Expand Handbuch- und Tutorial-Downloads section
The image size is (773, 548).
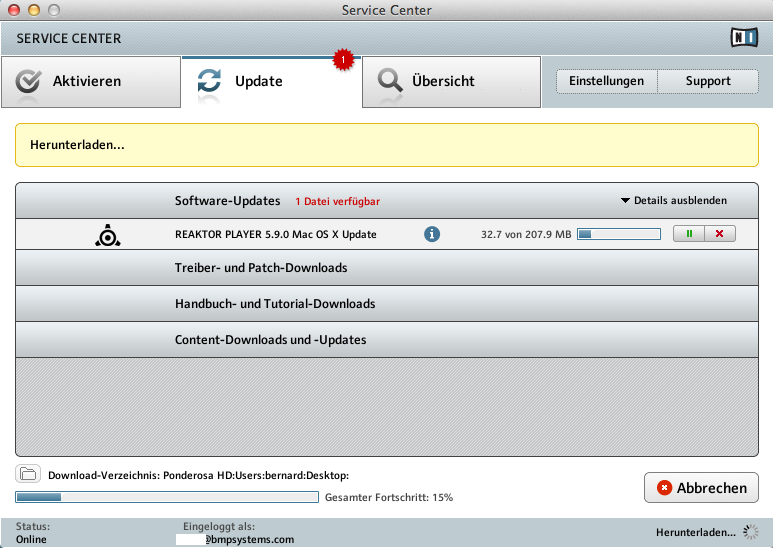(x=386, y=304)
